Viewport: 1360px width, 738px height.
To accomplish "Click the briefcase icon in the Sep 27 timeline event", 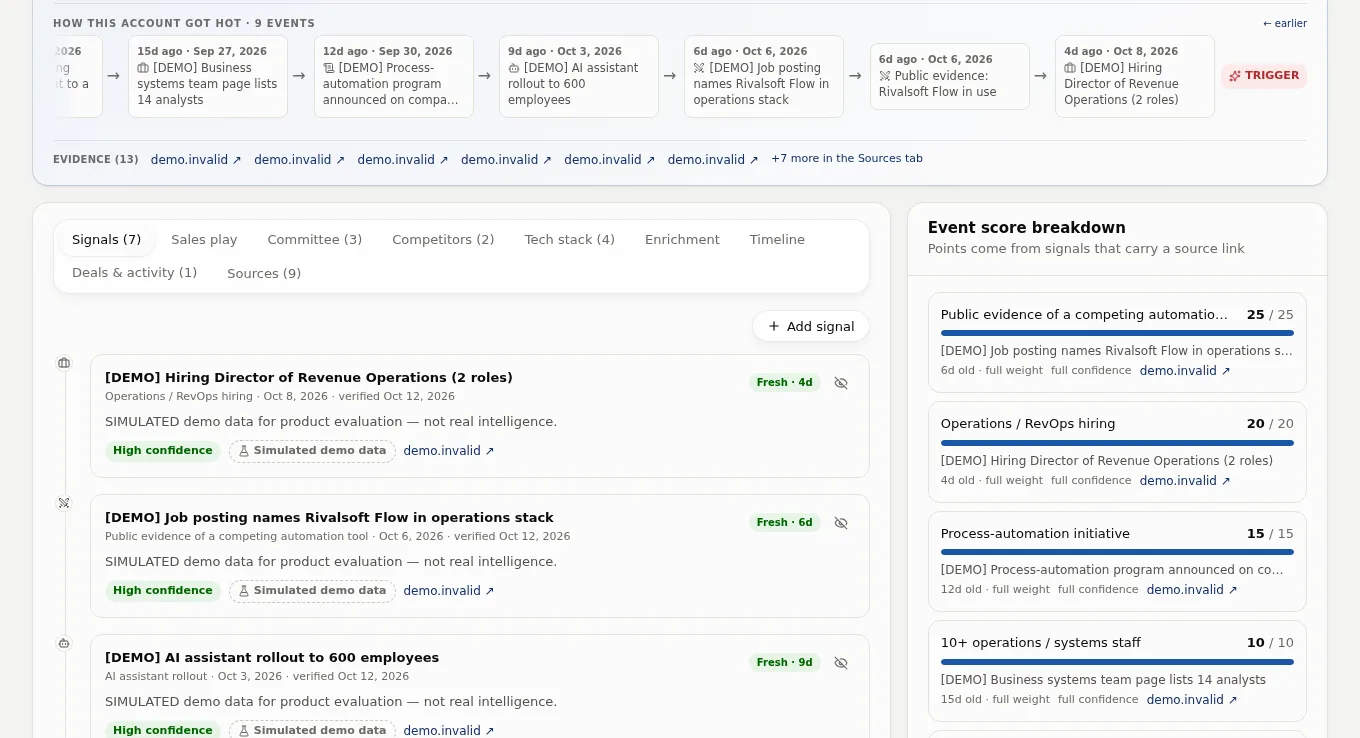I will (x=143, y=68).
